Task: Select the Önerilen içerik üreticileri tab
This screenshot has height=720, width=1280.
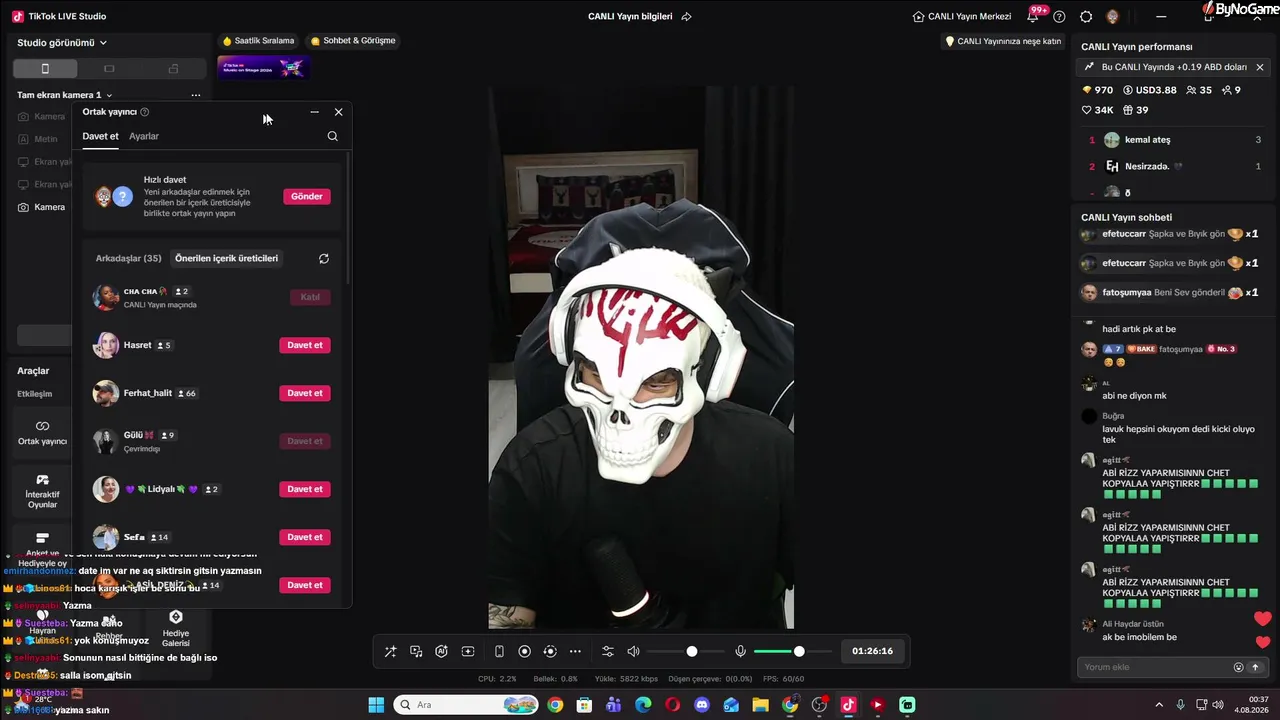Action: click(226, 258)
